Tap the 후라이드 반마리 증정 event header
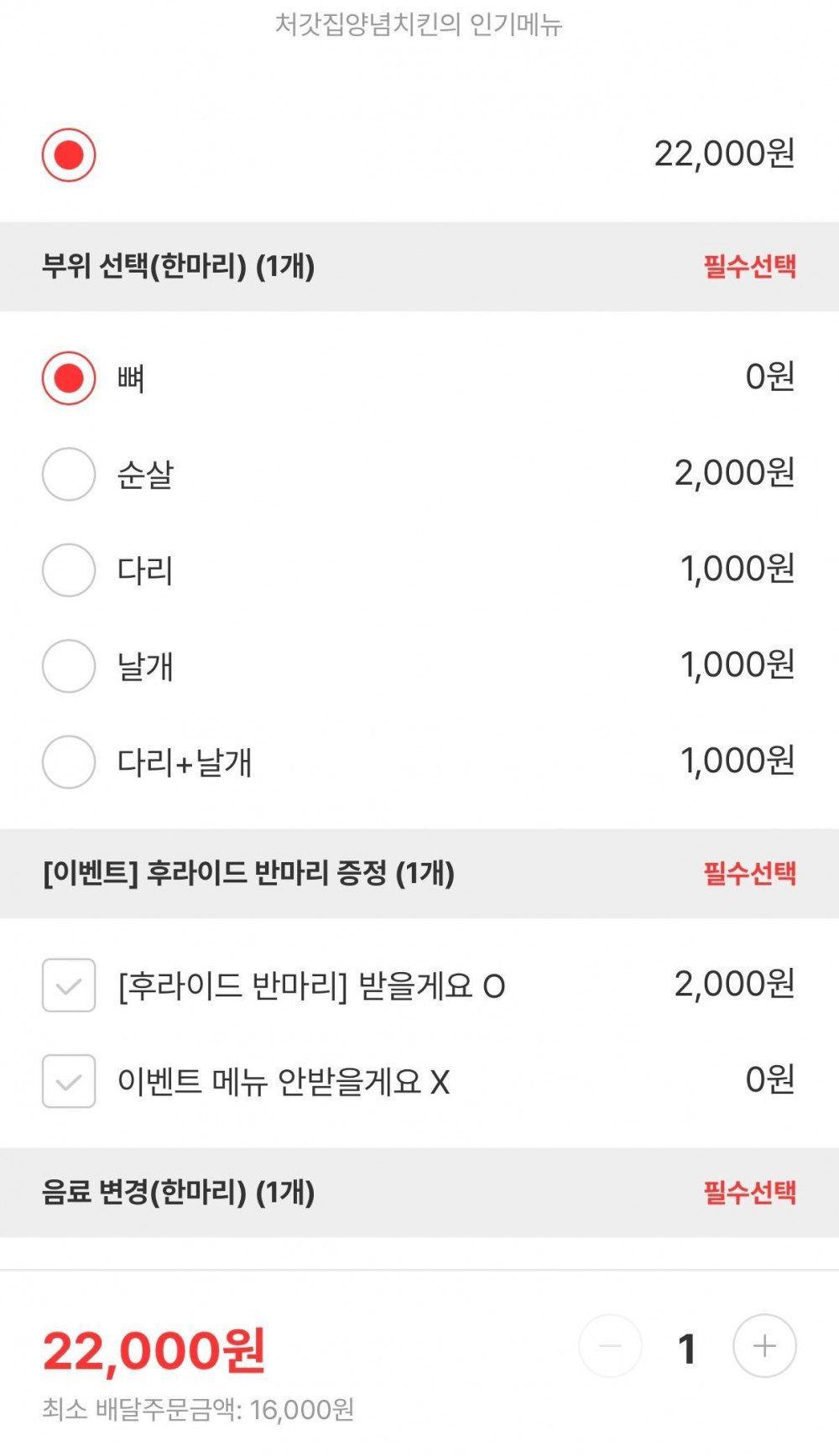This screenshot has height=1456, width=839. point(248,873)
